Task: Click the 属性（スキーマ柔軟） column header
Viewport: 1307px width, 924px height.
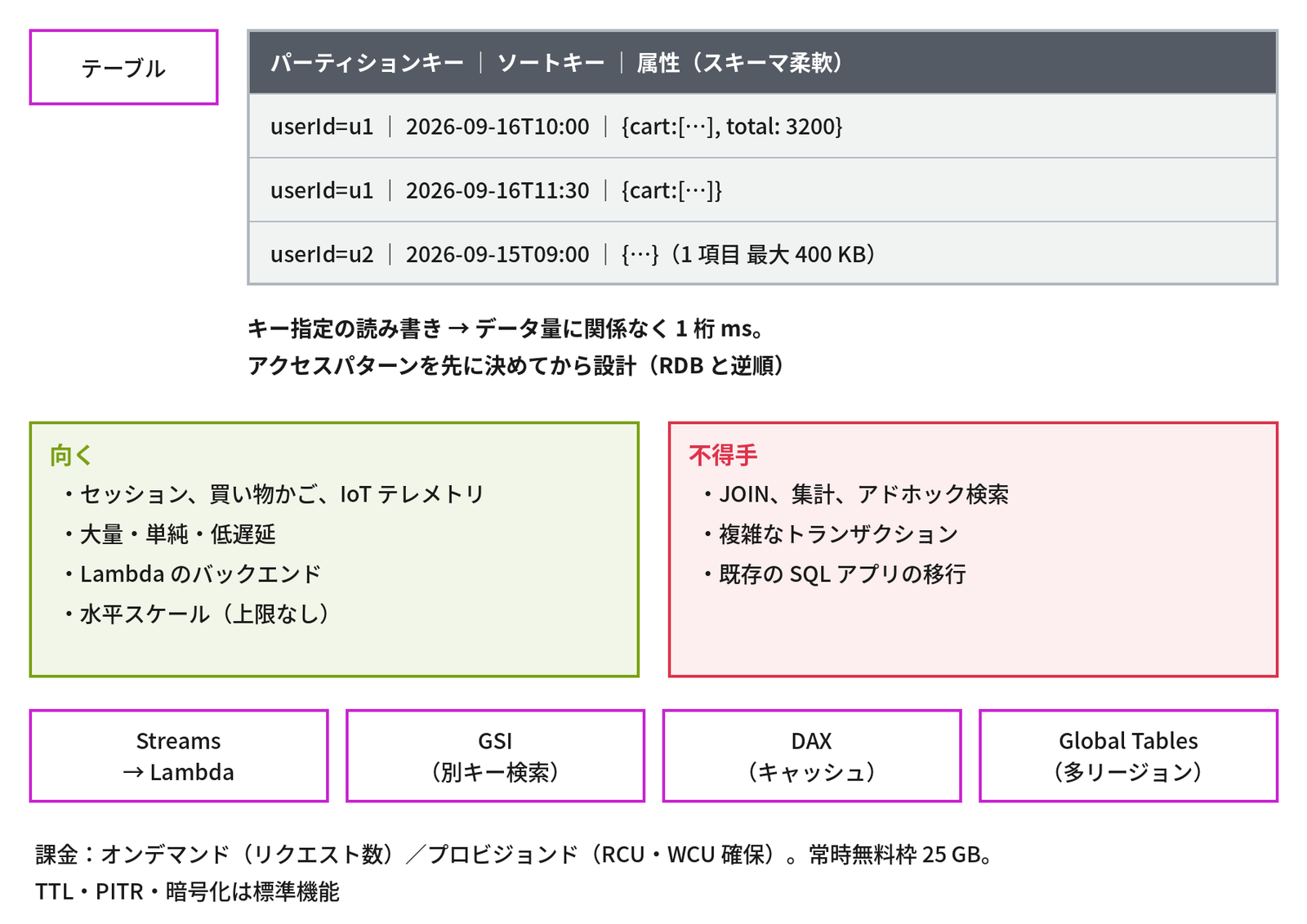Action: 740,63
